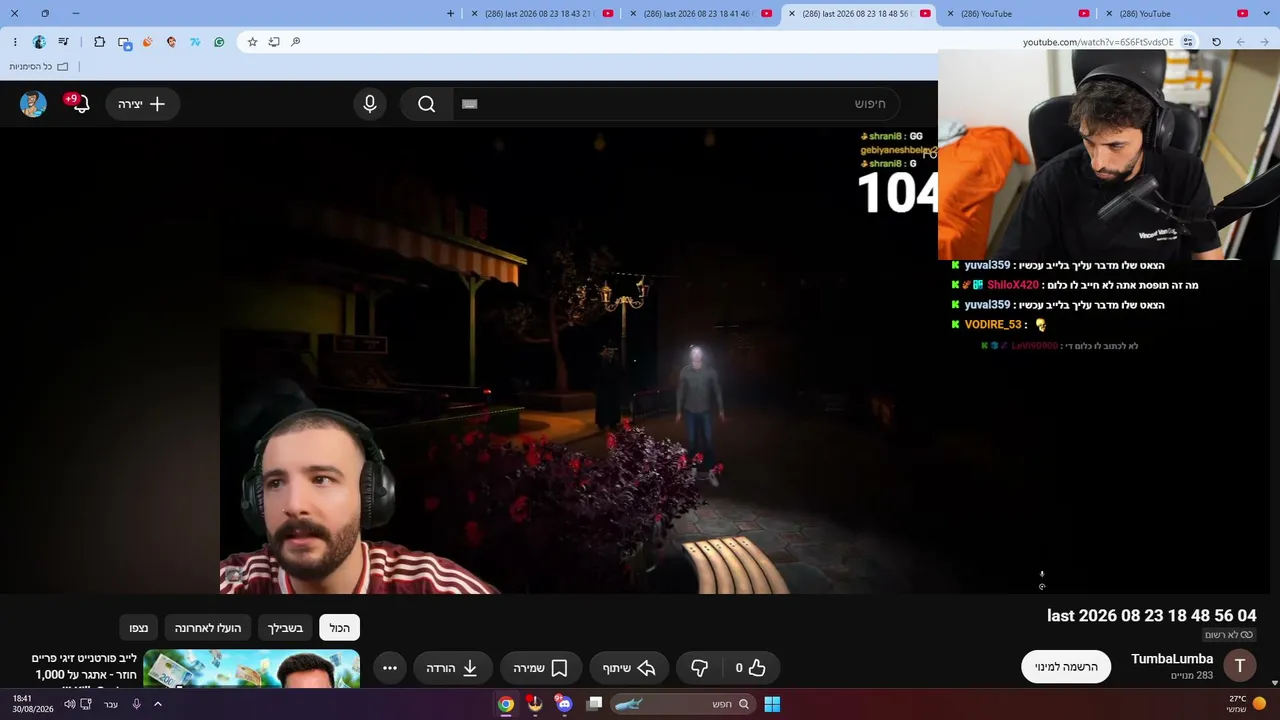The image size is (1280, 720).
Task: Click the 'יצירה' create button
Action: [142, 104]
